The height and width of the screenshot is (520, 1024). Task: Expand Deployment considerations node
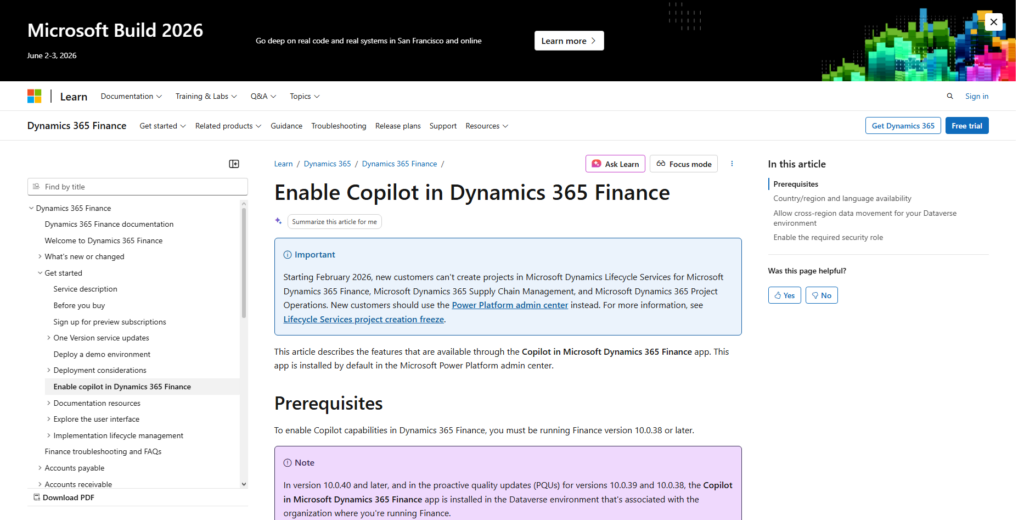pos(48,370)
